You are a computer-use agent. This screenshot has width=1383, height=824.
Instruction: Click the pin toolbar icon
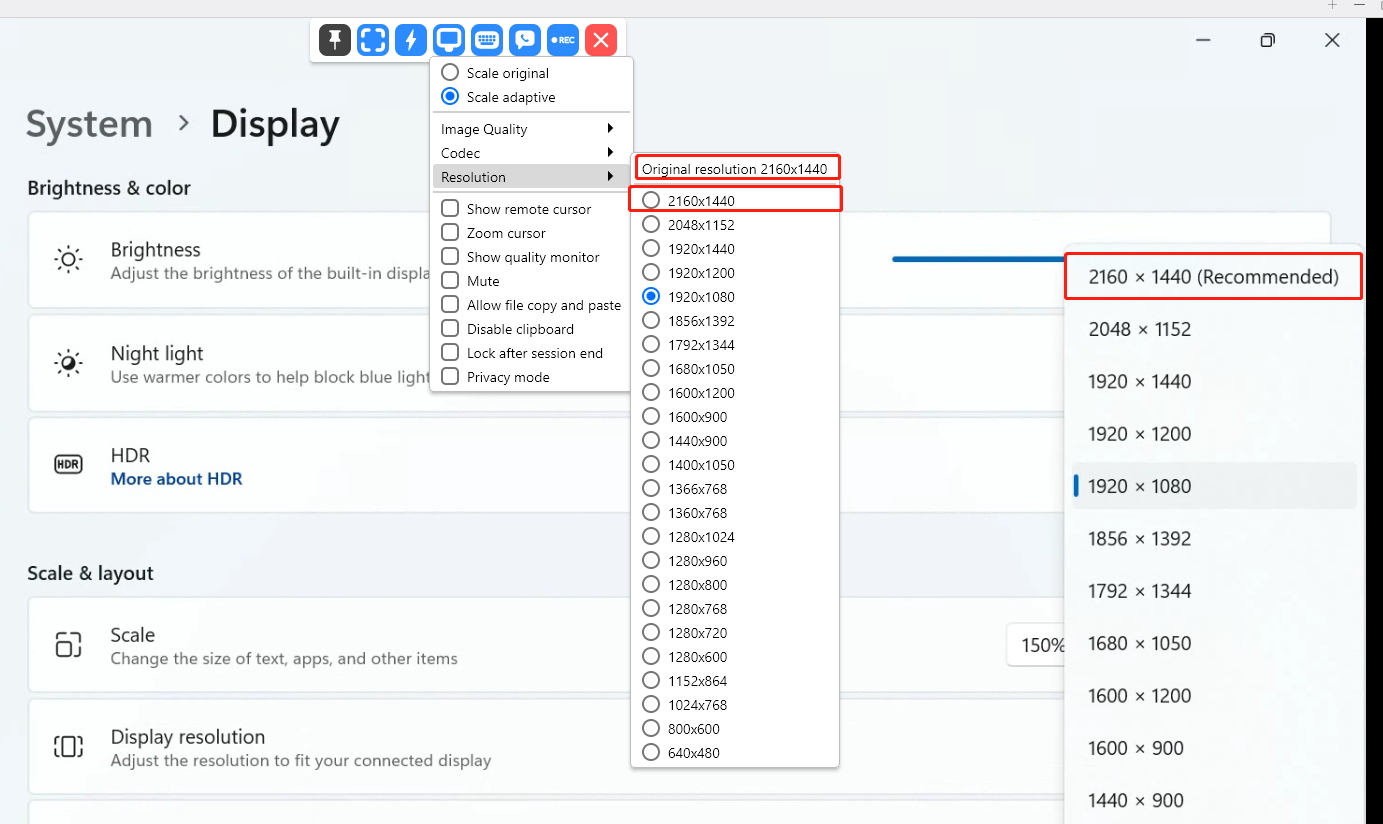(x=334, y=40)
